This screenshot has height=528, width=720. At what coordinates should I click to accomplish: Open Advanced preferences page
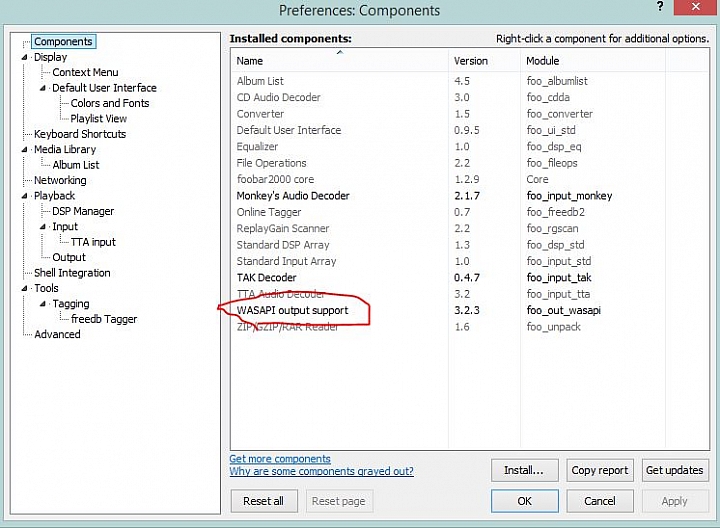57,335
